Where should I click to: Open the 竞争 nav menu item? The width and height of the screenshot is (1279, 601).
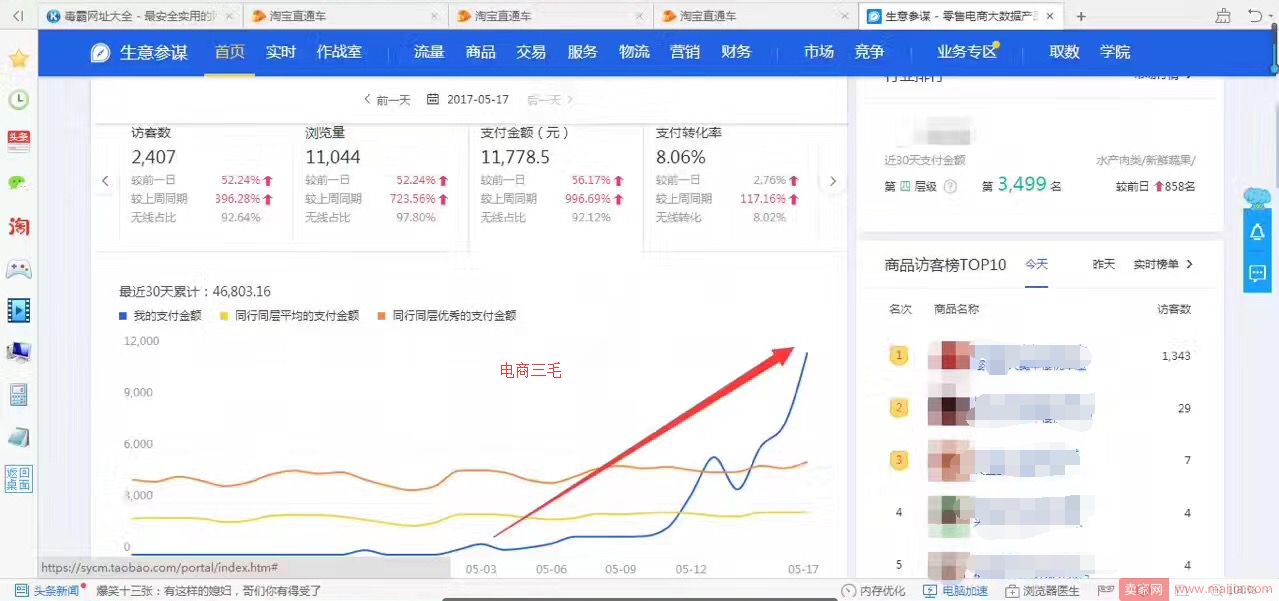click(870, 52)
